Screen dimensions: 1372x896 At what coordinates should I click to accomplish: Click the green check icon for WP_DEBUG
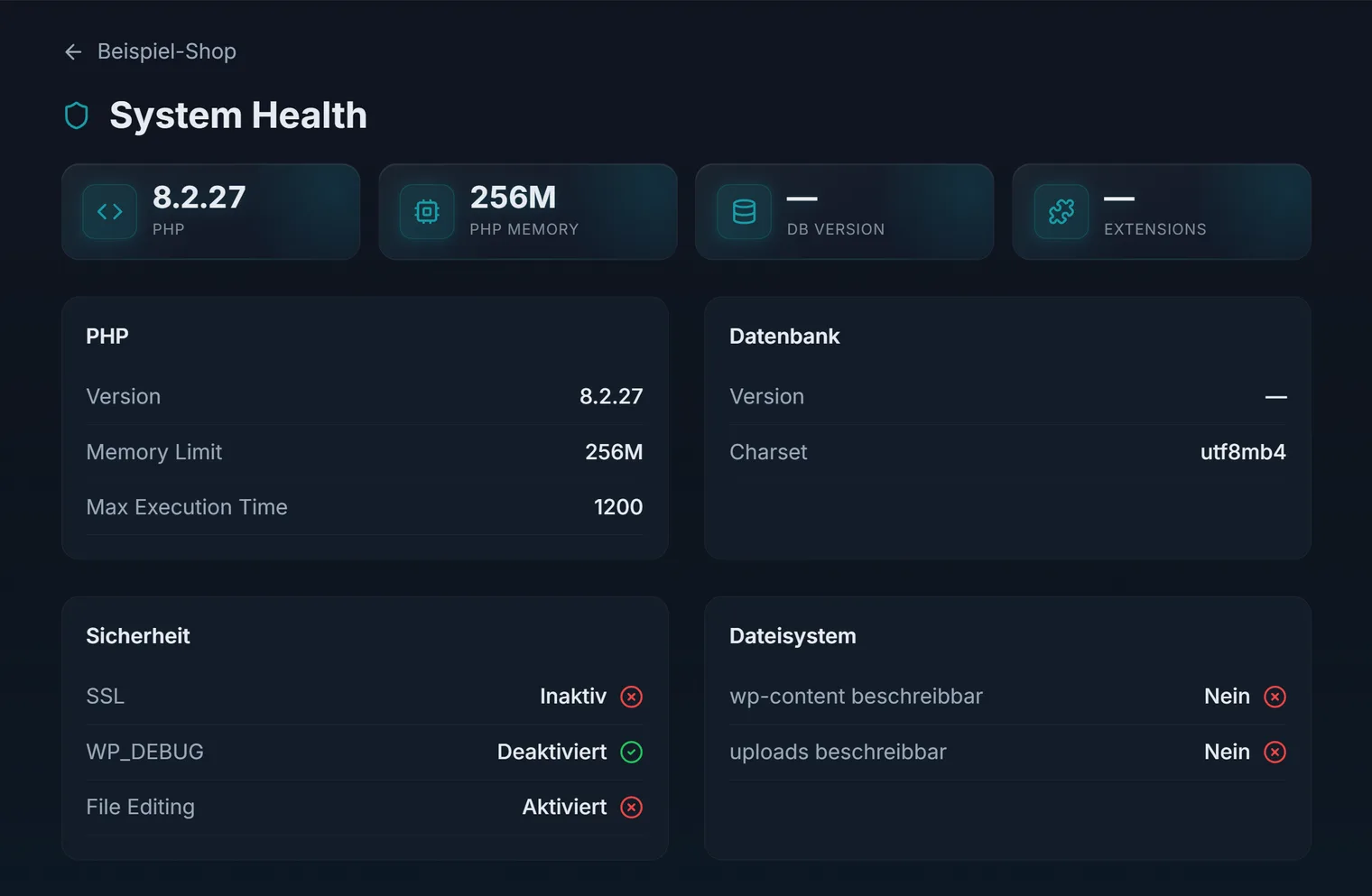click(x=632, y=752)
